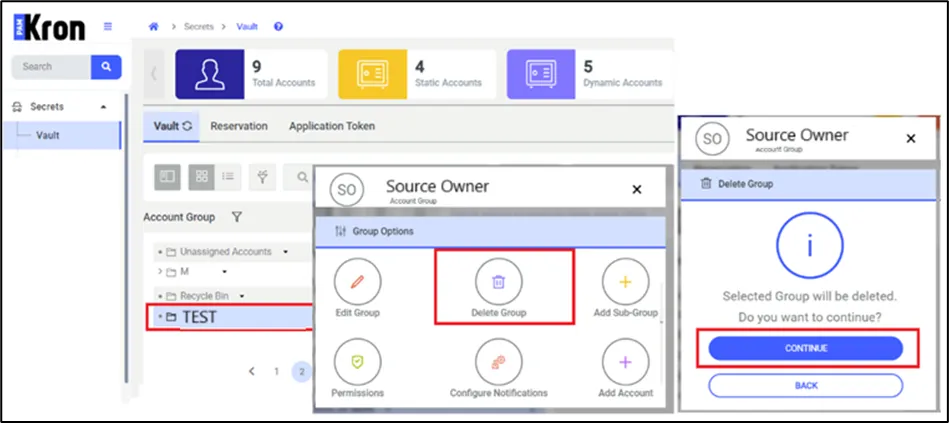Close the Group Options panel

point(637,190)
